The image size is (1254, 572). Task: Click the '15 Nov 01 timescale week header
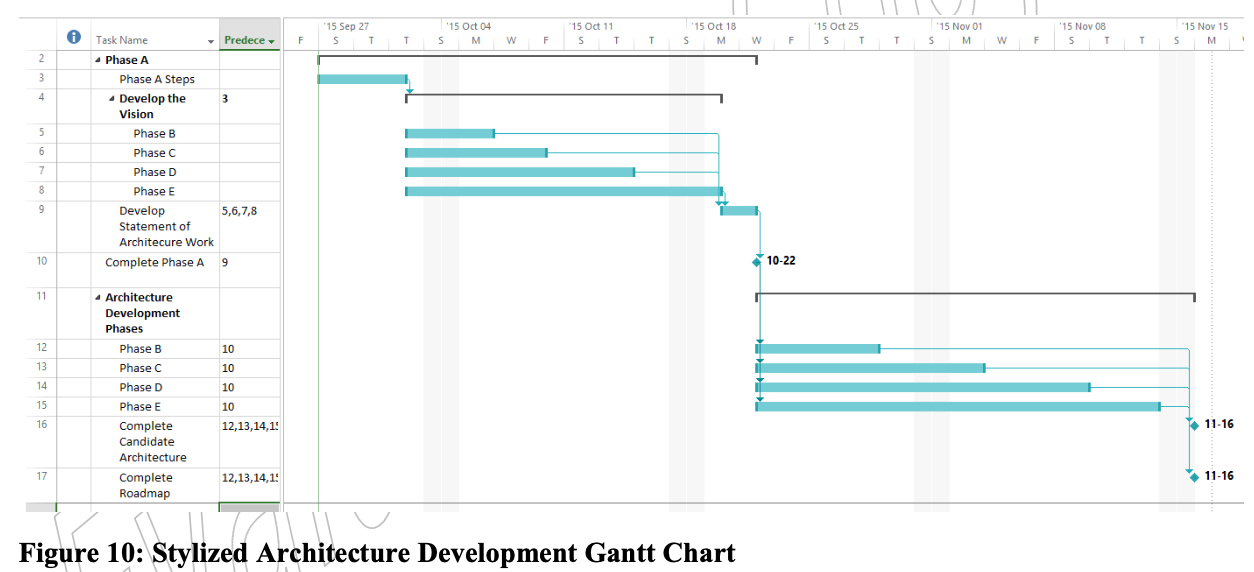959,26
